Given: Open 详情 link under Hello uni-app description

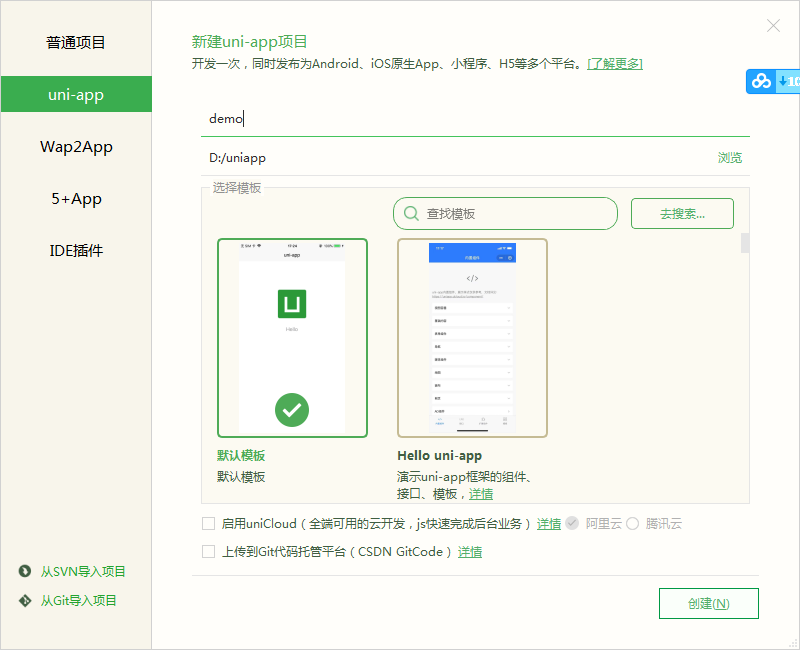Looking at the screenshot, I should pos(481,494).
